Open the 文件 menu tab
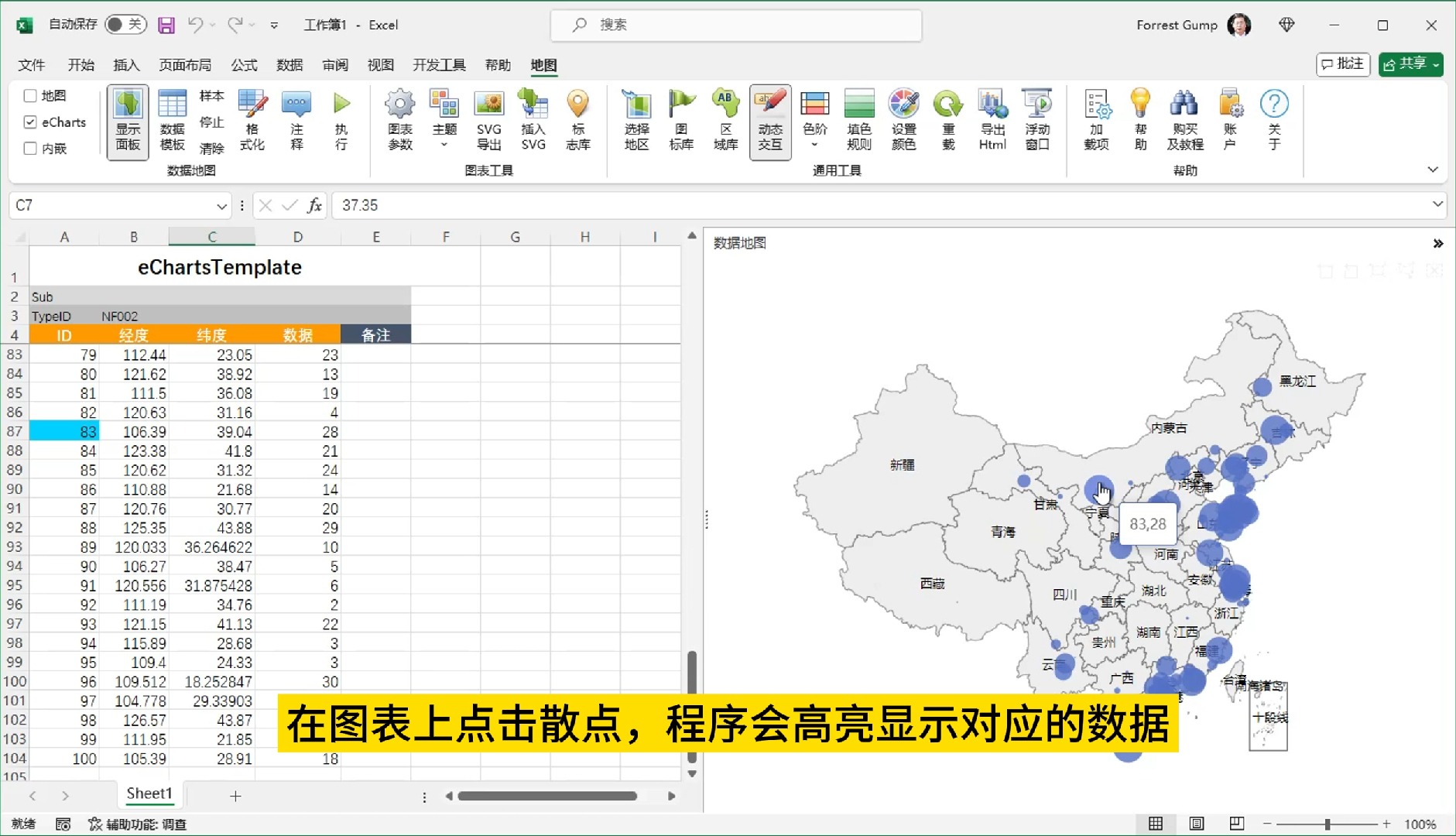This screenshot has height=836, width=1456. coord(32,65)
